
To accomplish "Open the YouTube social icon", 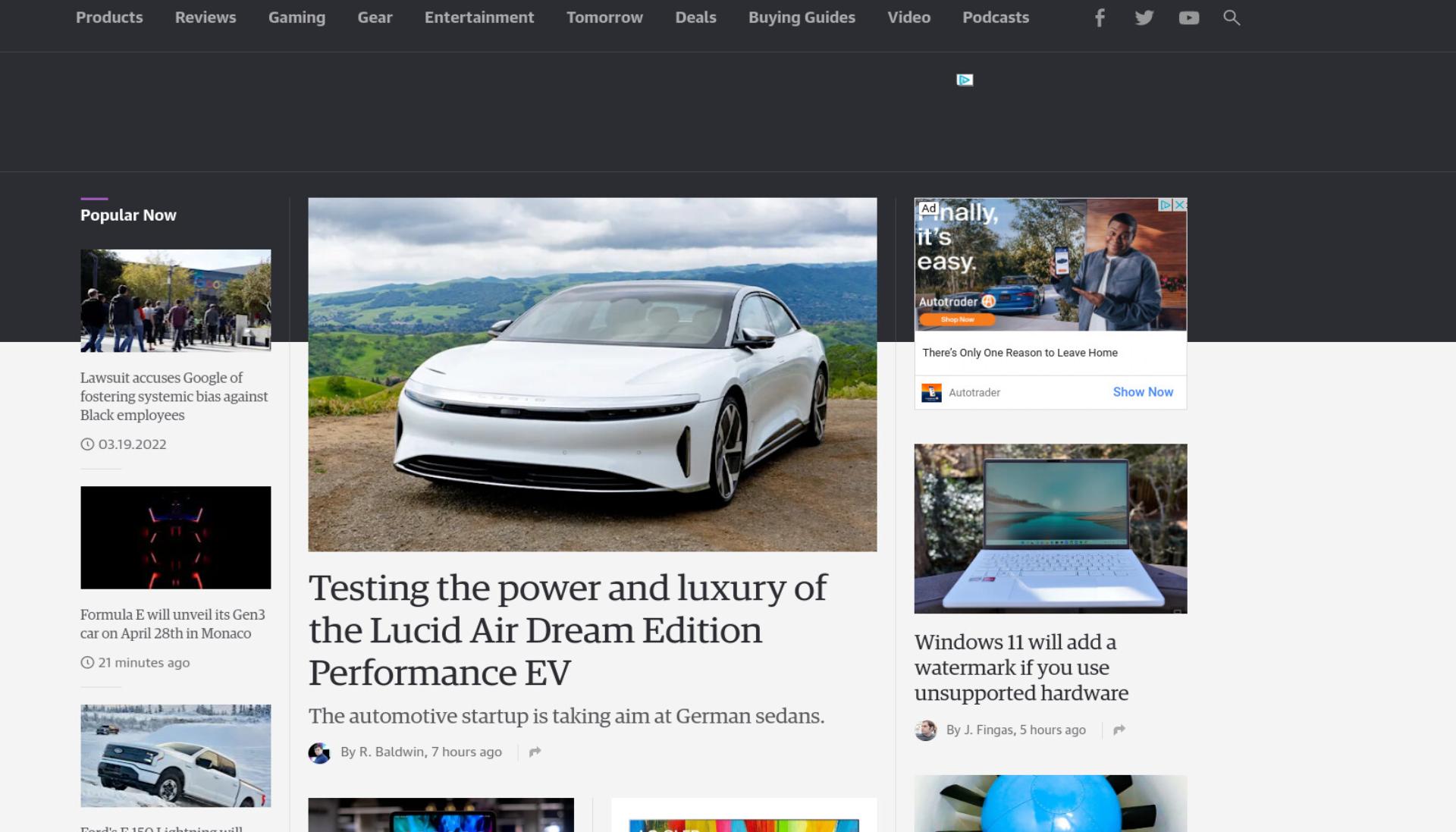I will click(1189, 17).
